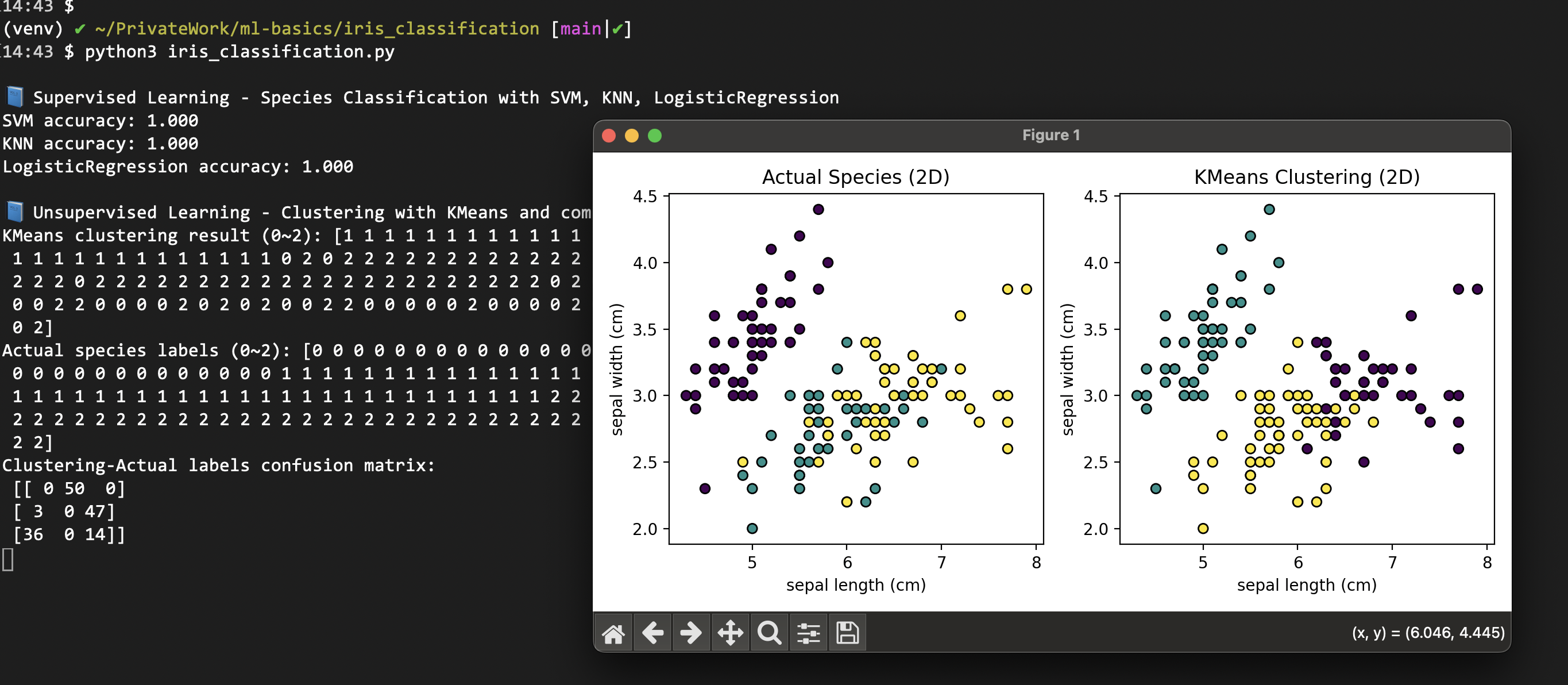
Task: Click topmost purple point in Actual Species plot
Action: (x=818, y=209)
